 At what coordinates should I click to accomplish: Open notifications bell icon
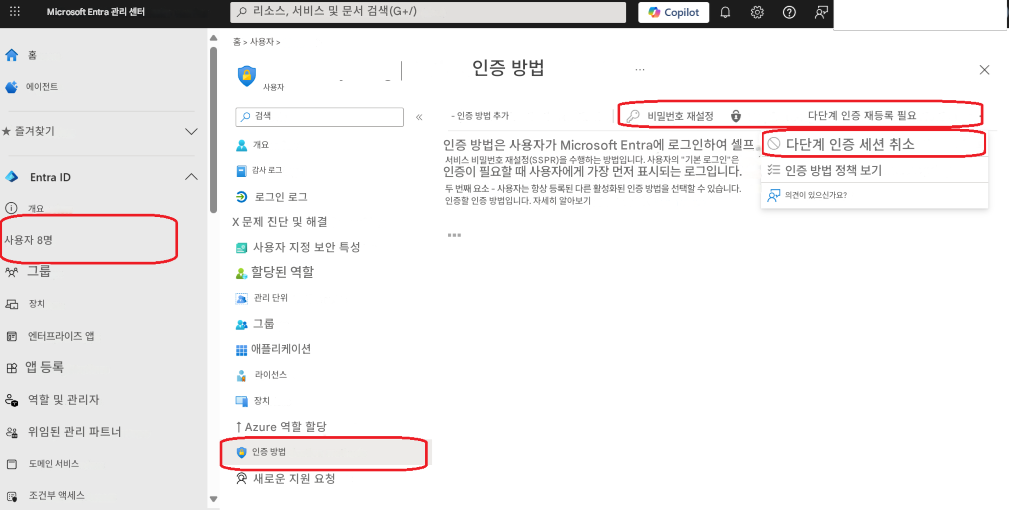(x=725, y=12)
